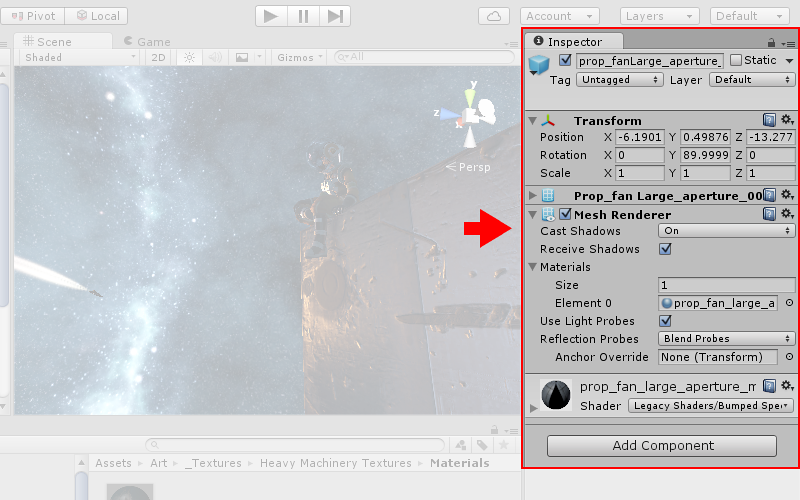Click the material preview sphere thumbnail
The width and height of the screenshot is (800, 500).
pyautogui.click(x=556, y=395)
